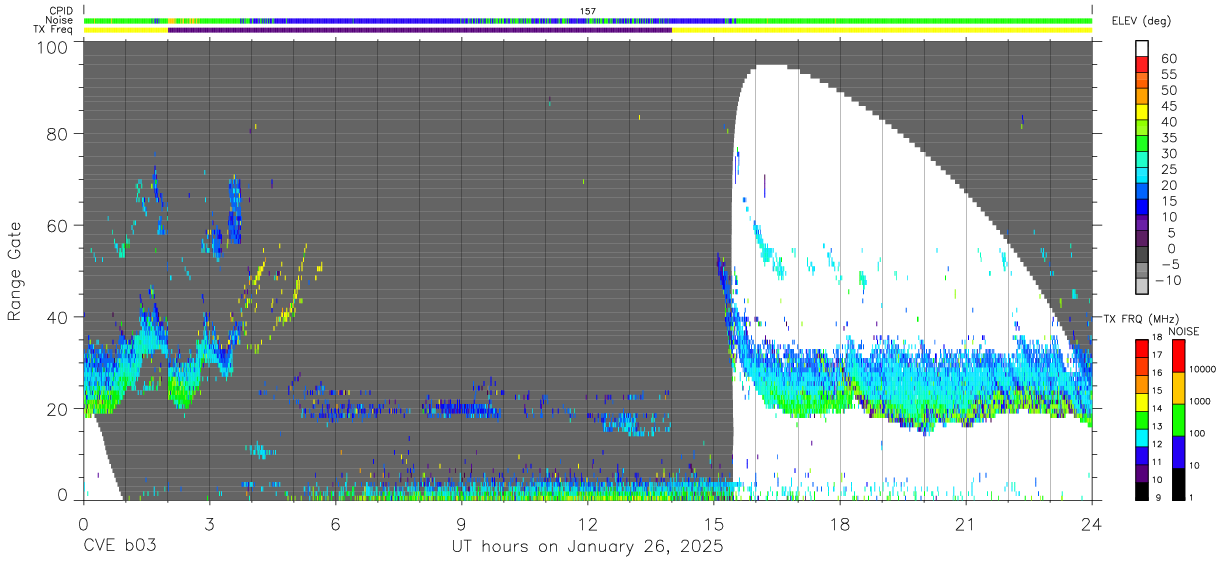Select the yellow 45 degree elevation swatch
1228x567 pixels.
coord(1142,111)
